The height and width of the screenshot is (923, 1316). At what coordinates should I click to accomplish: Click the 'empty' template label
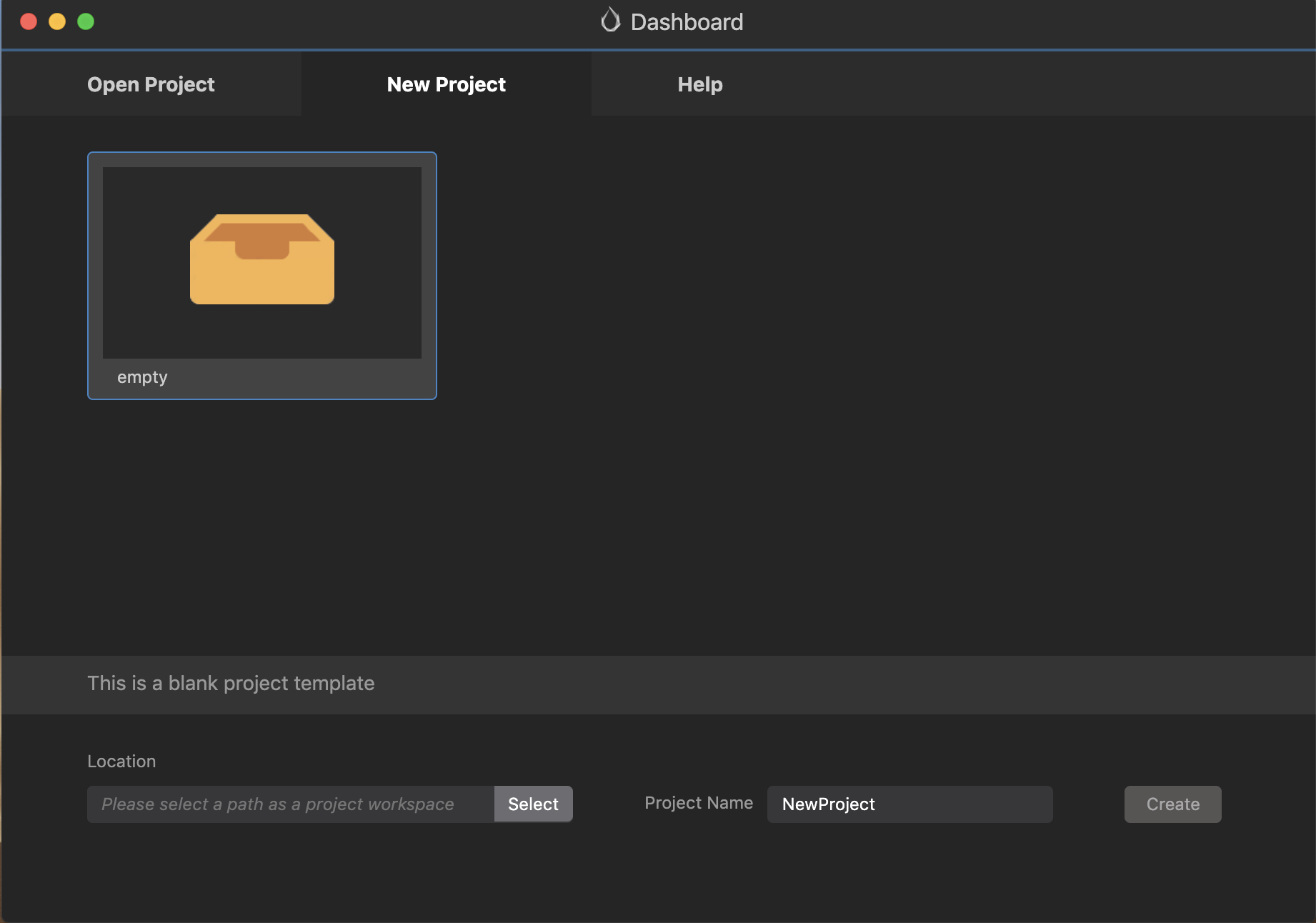tap(142, 377)
